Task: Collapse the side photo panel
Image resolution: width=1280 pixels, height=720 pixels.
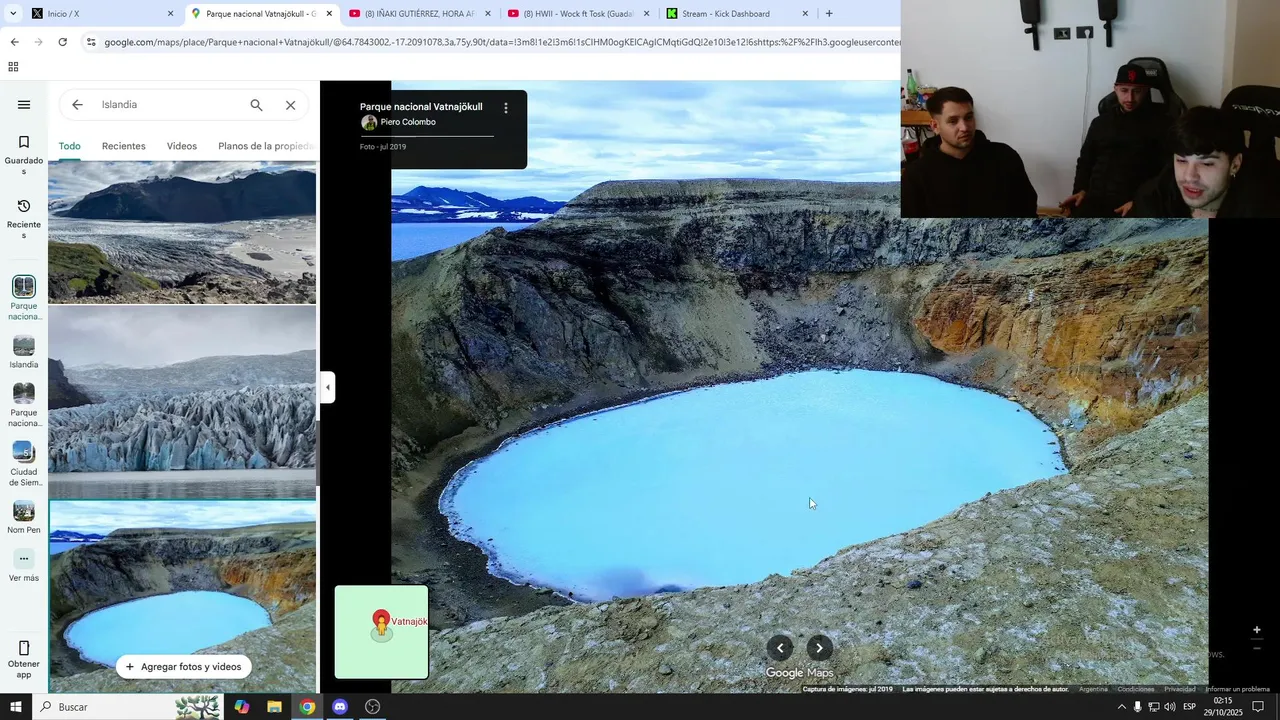Action: click(x=327, y=387)
